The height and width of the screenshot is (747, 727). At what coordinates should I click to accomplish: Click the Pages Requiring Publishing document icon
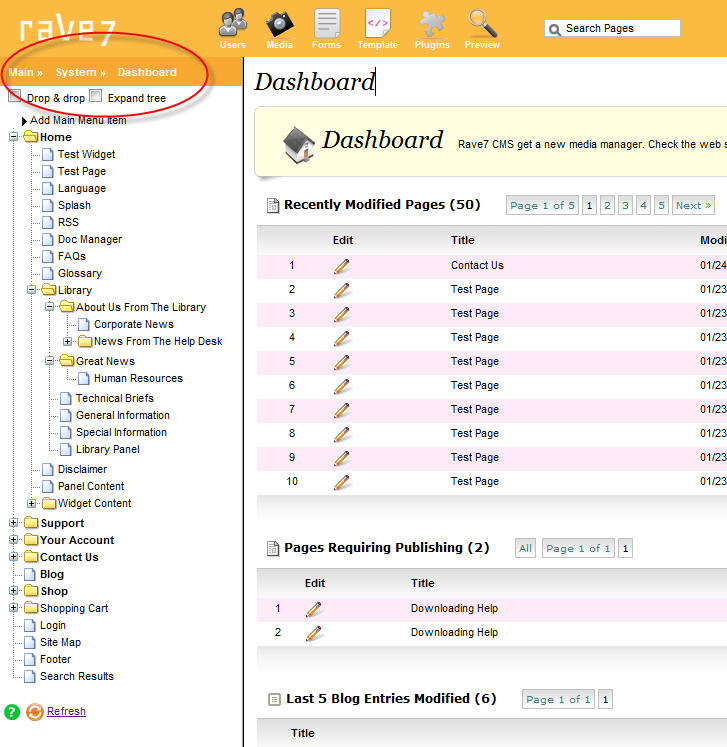tap(273, 548)
